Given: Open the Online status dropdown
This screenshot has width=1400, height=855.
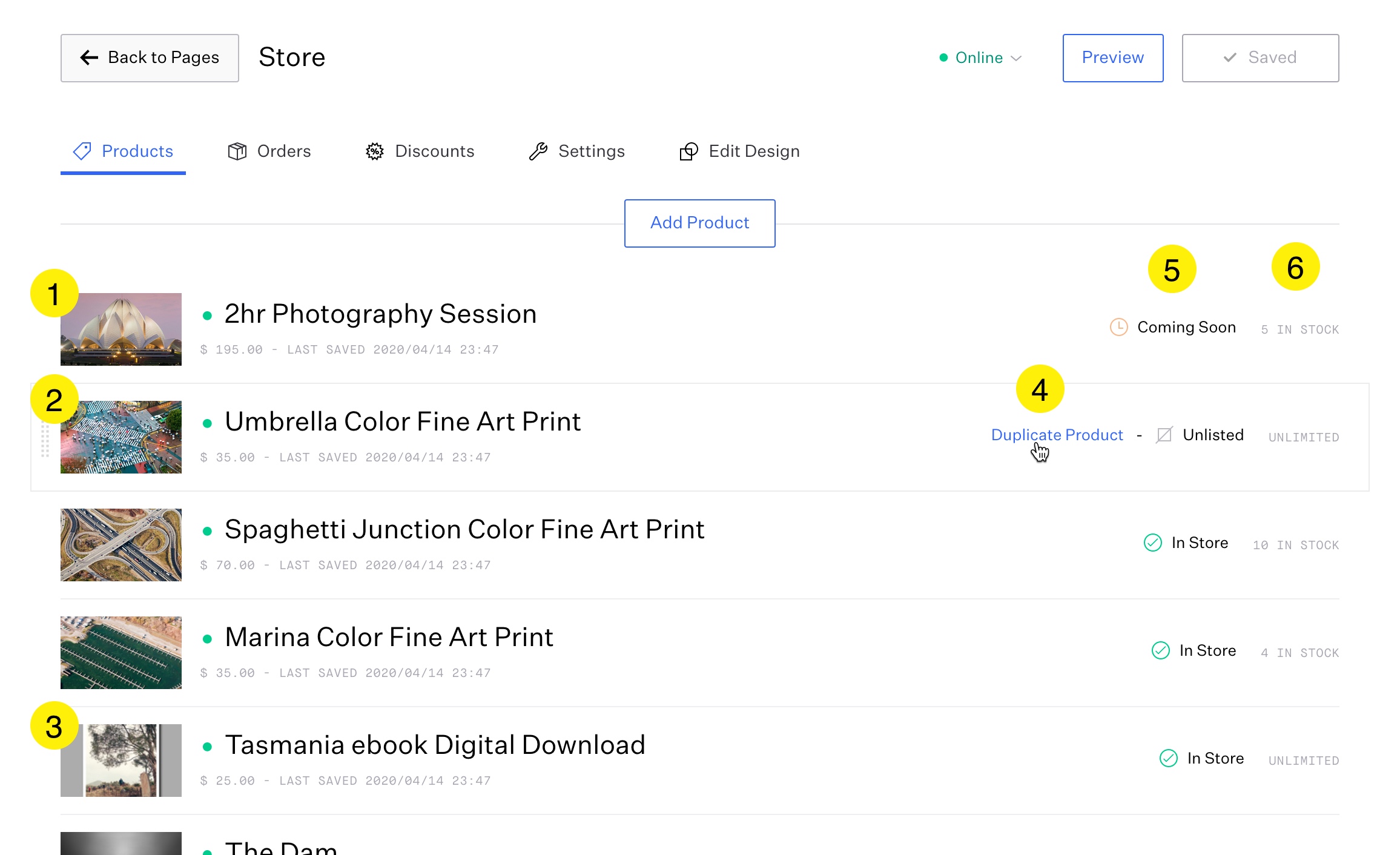Looking at the screenshot, I should [x=979, y=58].
